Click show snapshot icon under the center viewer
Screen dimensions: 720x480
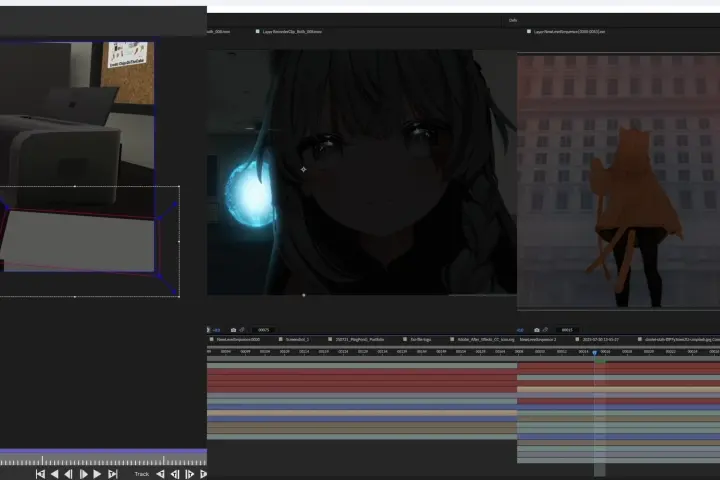click(242, 330)
